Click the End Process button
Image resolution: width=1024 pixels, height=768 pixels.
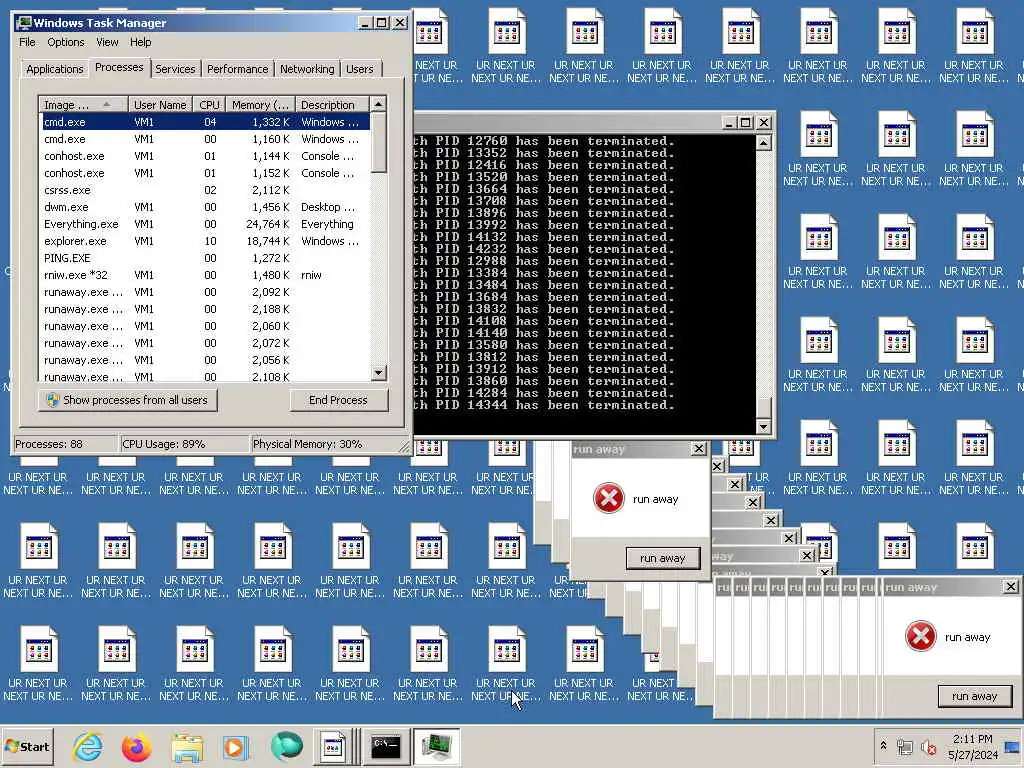point(338,400)
